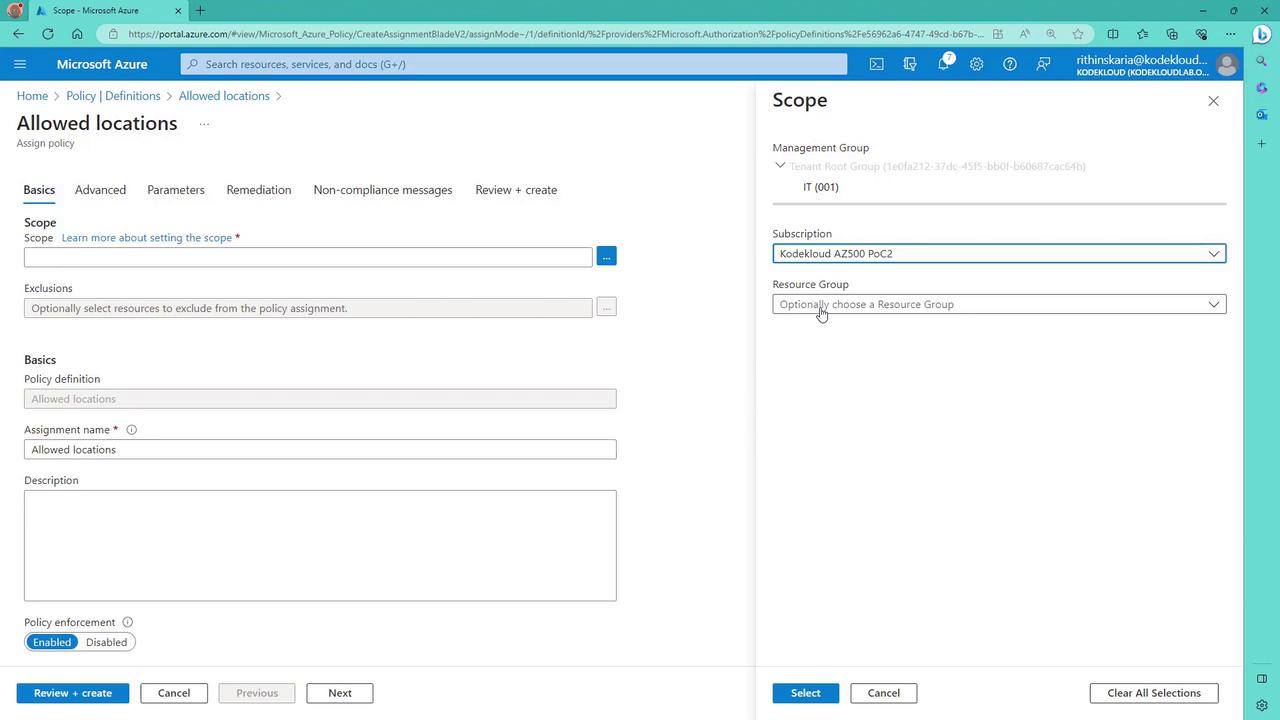Set Policy enforcement to Enabled

coord(52,642)
